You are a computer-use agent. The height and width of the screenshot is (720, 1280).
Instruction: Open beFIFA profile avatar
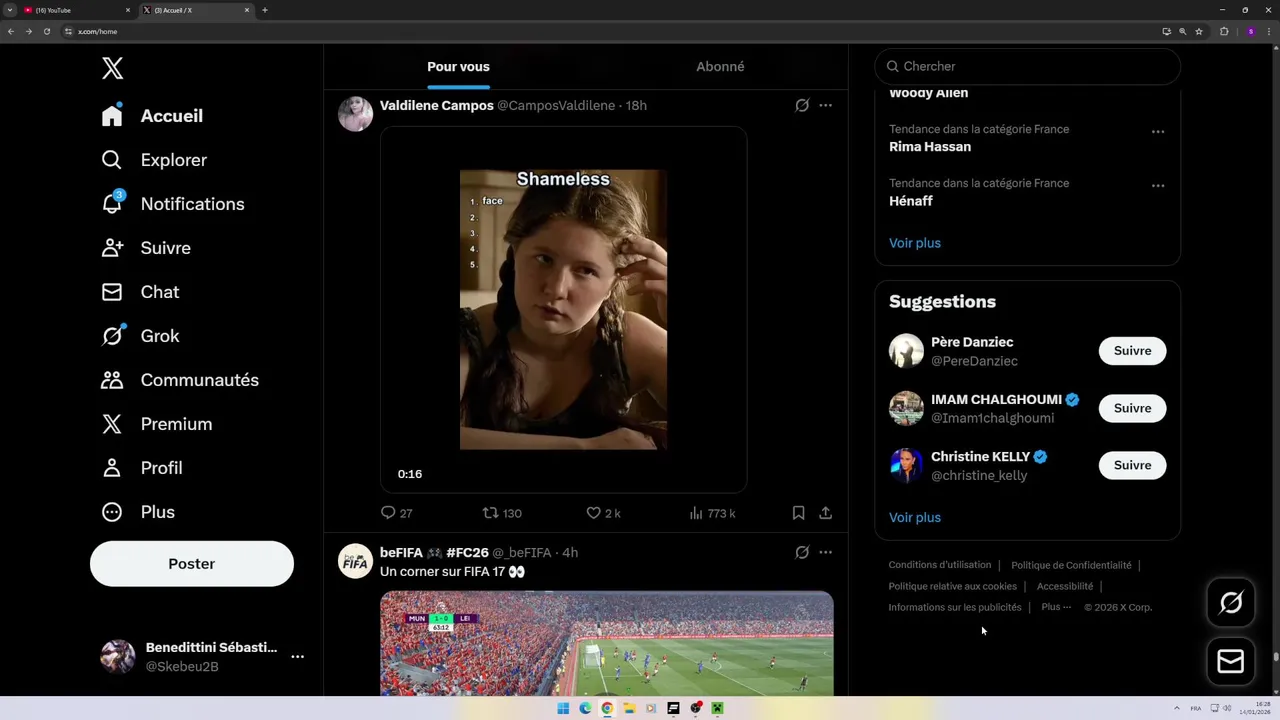(x=355, y=561)
